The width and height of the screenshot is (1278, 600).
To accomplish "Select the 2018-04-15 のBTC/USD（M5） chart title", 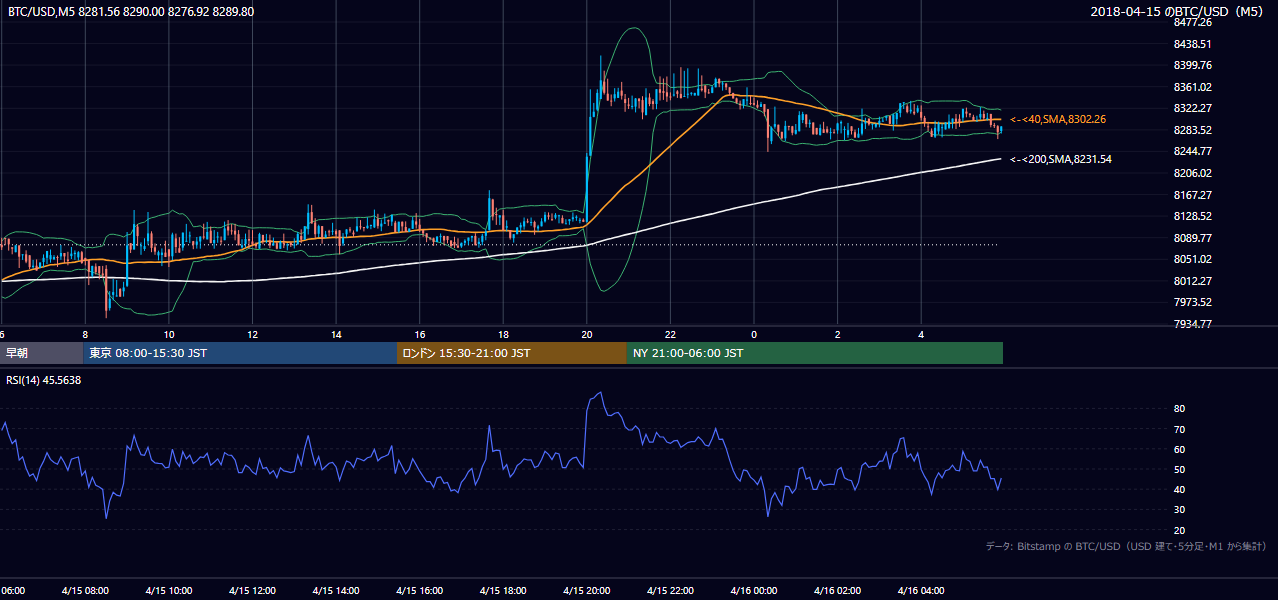I will (1178, 12).
